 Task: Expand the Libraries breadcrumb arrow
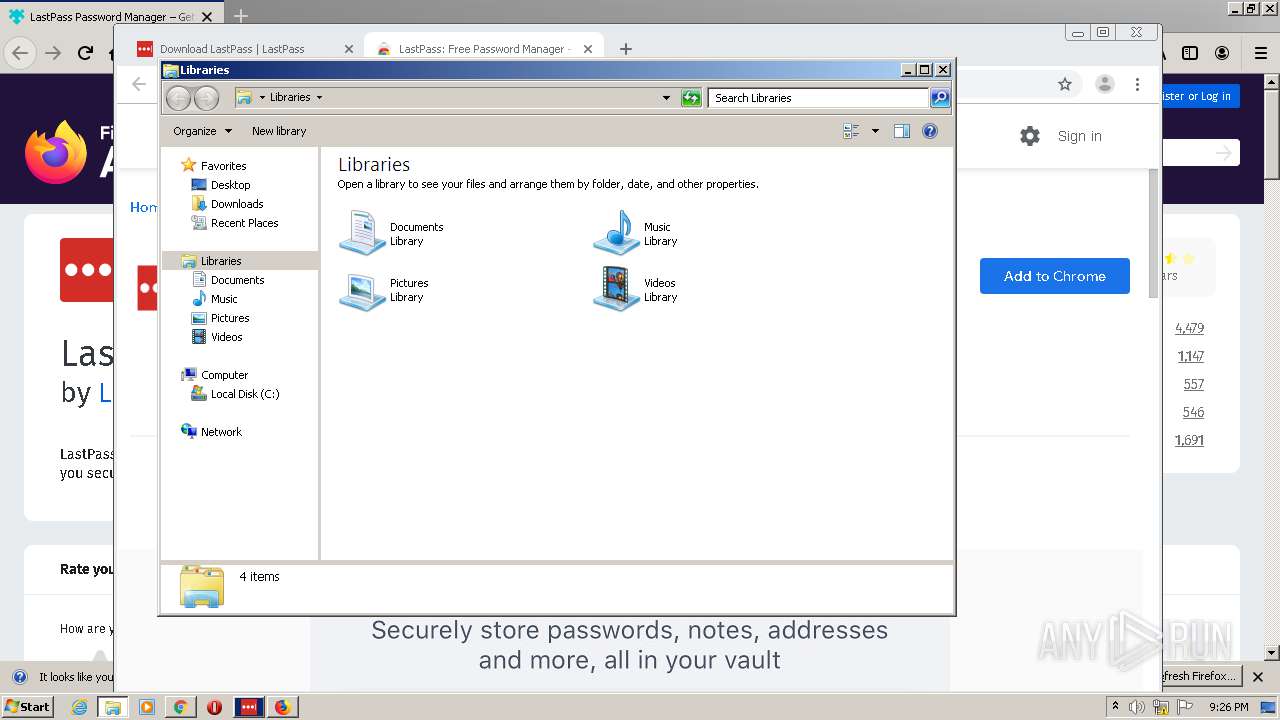[x=319, y=97]
